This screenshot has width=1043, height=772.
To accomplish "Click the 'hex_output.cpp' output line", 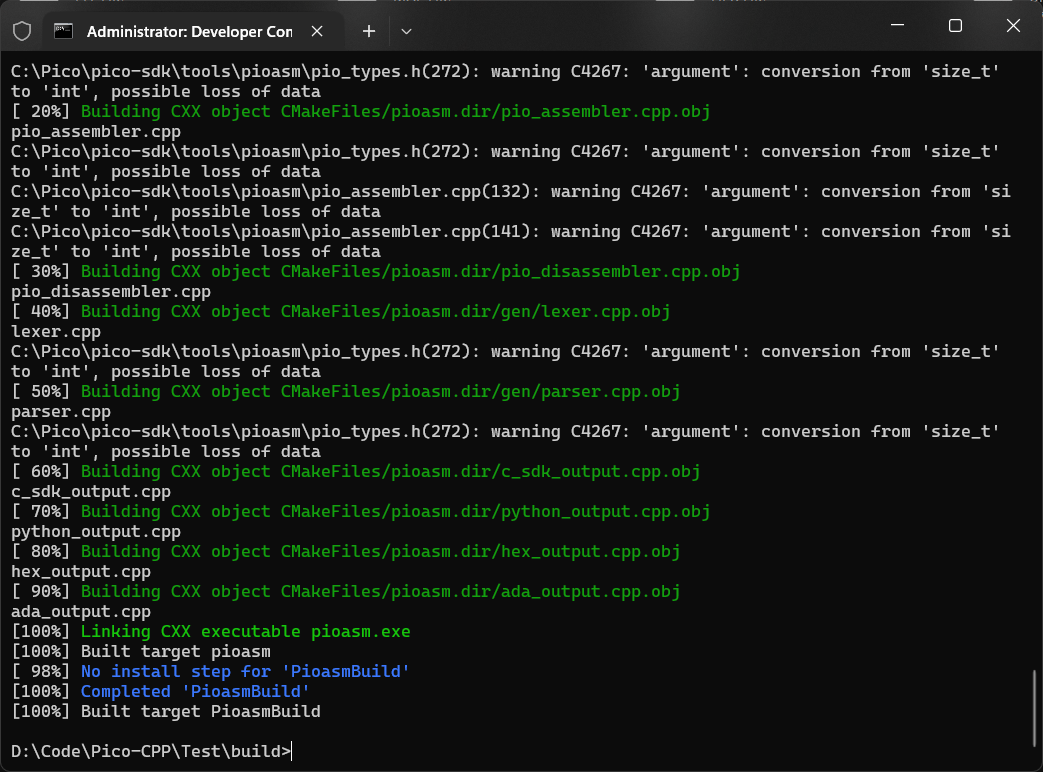I will (81, 572).
